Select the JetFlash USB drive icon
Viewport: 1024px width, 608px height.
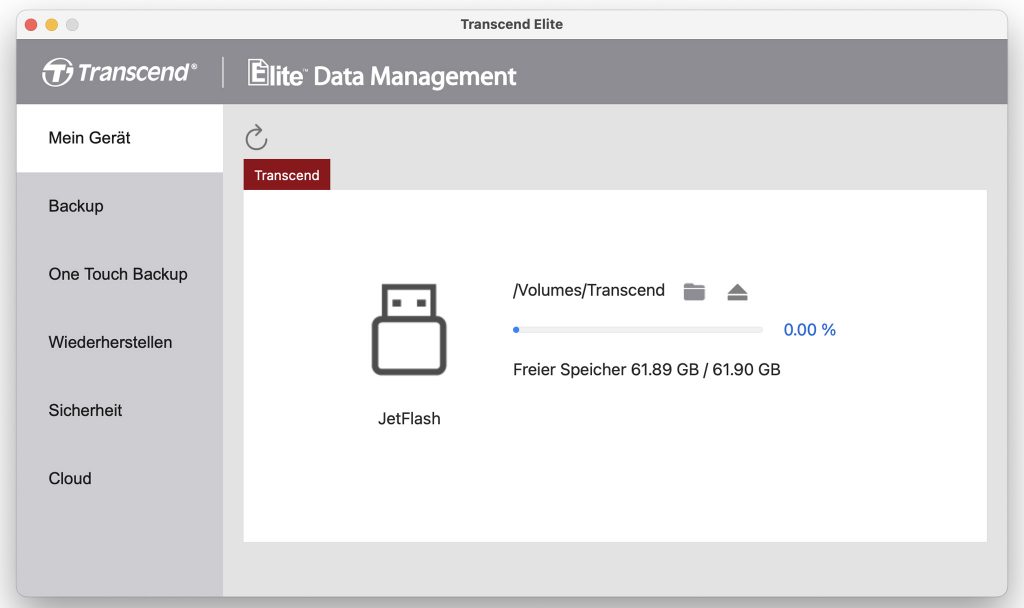409,329
